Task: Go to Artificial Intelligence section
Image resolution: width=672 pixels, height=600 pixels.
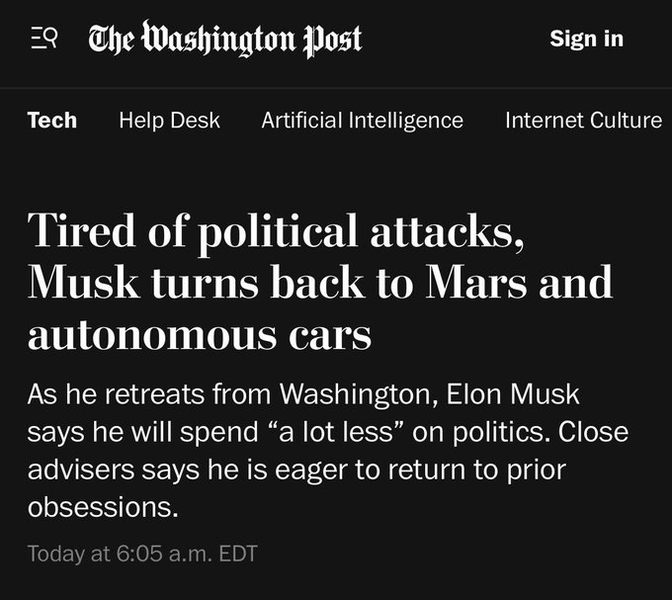Action: (362, 120)
